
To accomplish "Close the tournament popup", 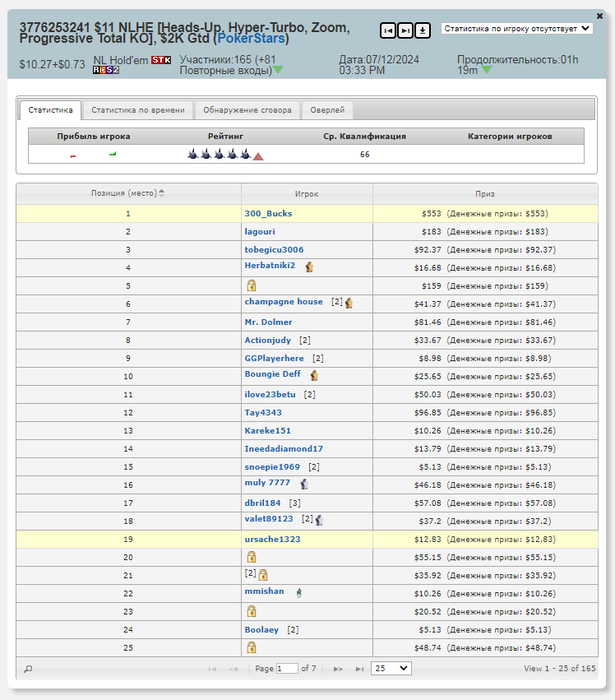I will tap(599, 16).
